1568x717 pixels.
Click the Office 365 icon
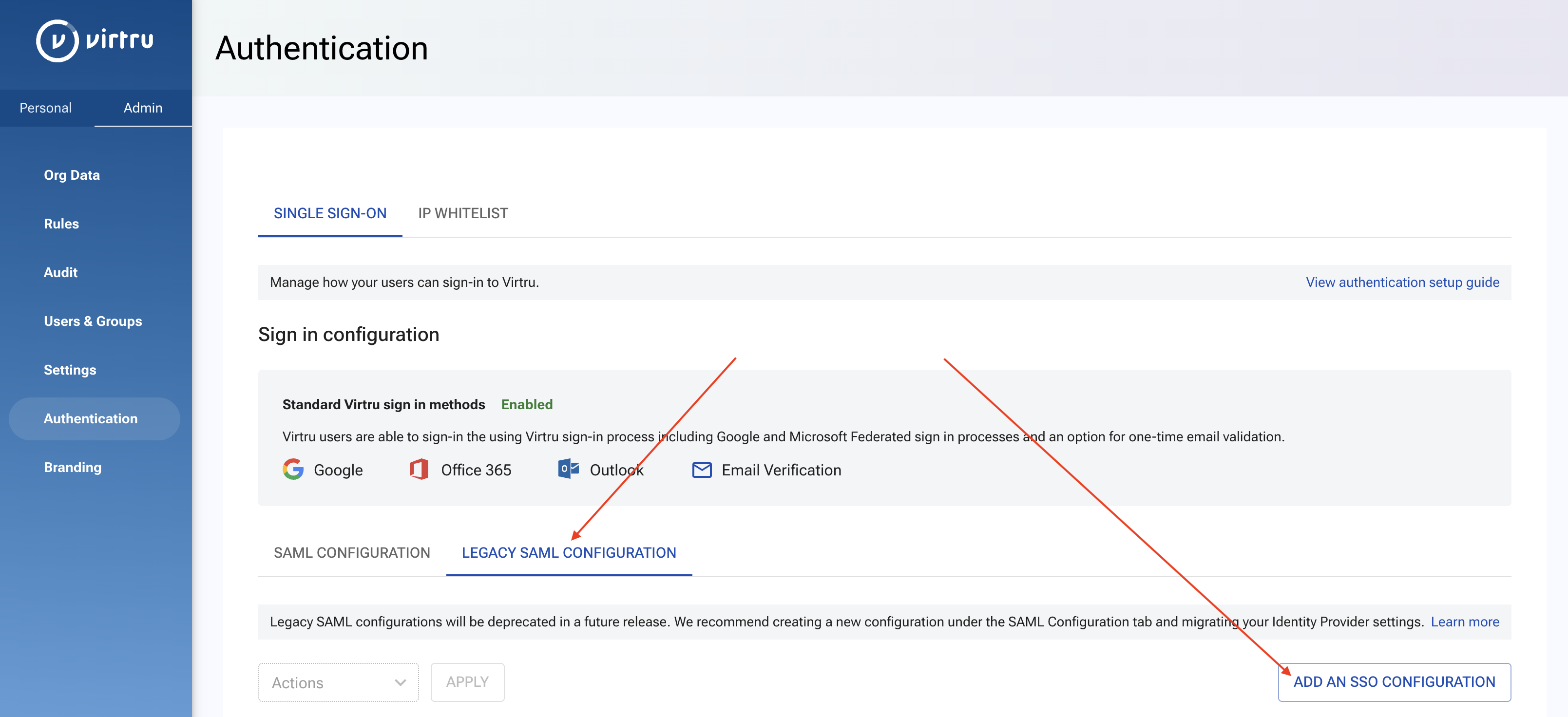coord(419,469)
